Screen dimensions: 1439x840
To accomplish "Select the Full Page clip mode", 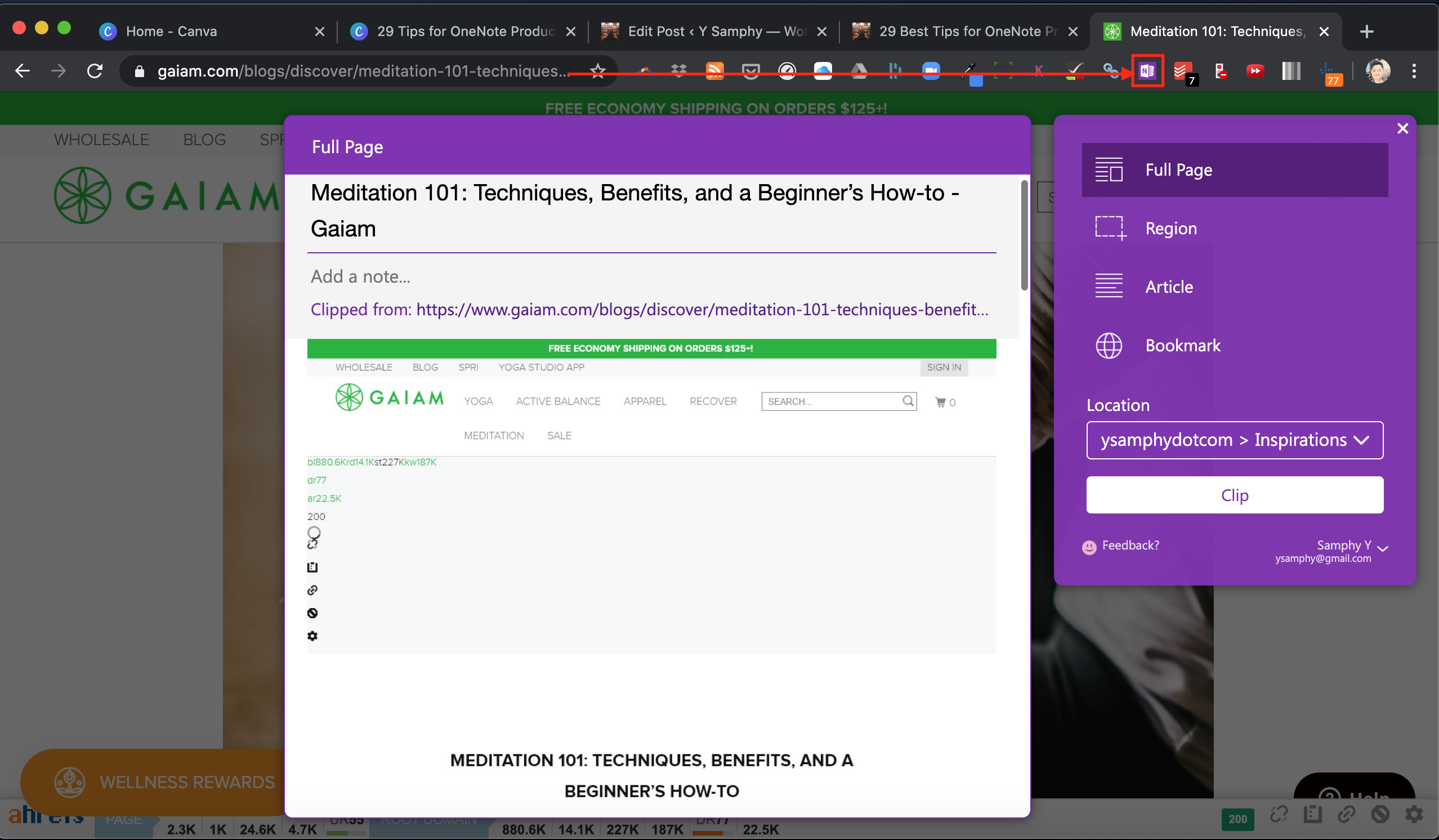I will pos(1235,170).
